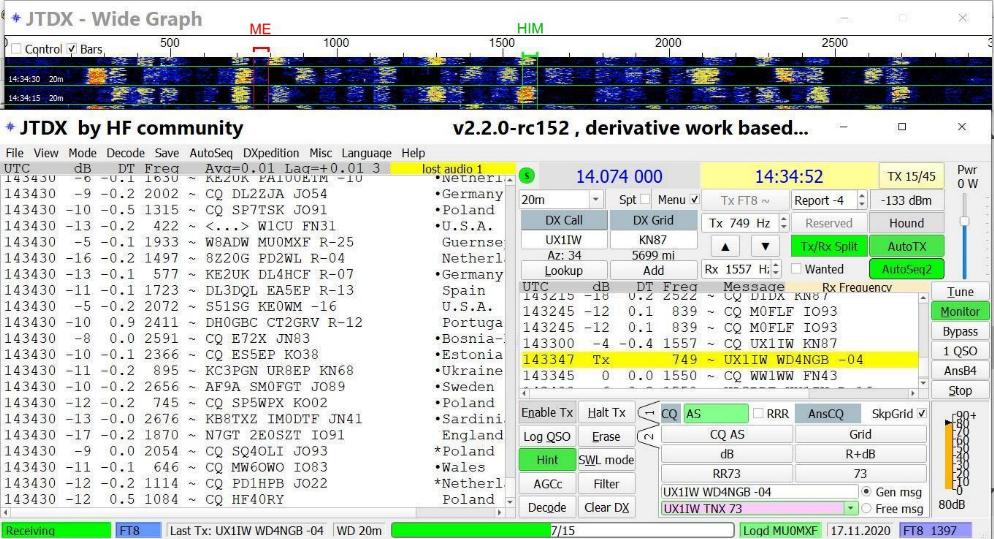Click the down arrow frequency button
This screenshot has width=994, height=539.
tap(765, 247)
